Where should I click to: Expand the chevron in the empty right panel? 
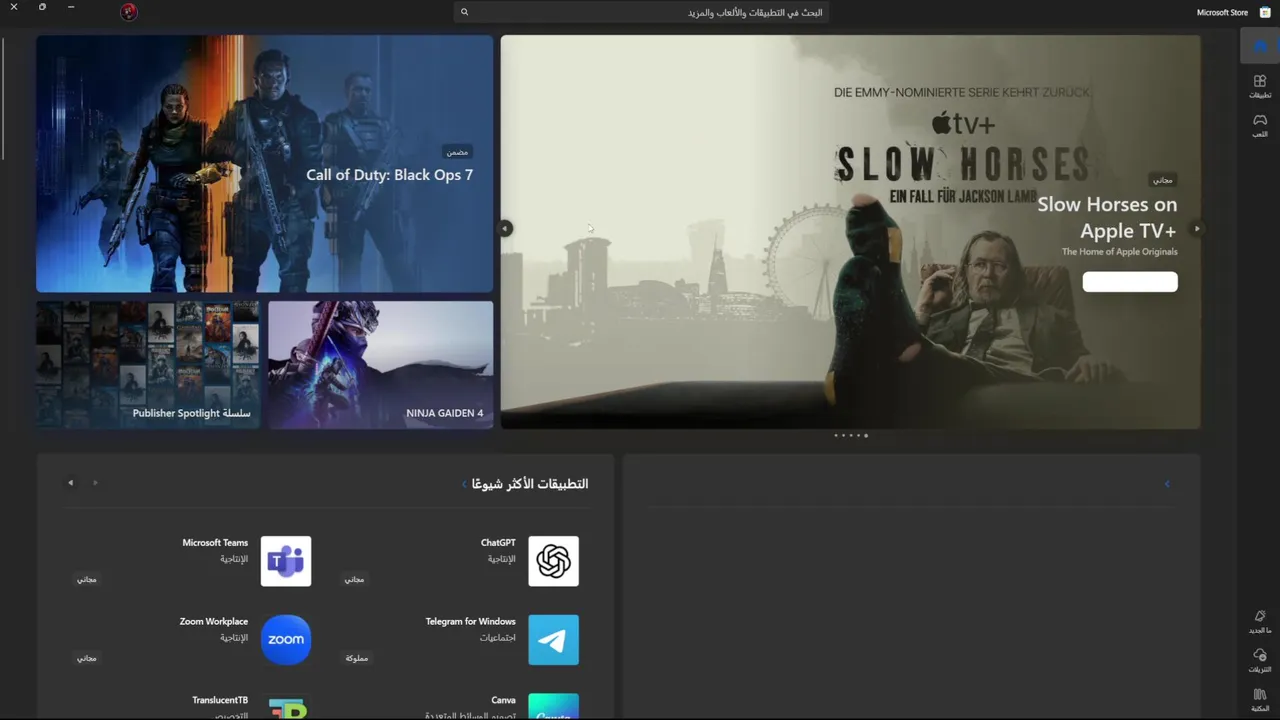click(1167, 484)
